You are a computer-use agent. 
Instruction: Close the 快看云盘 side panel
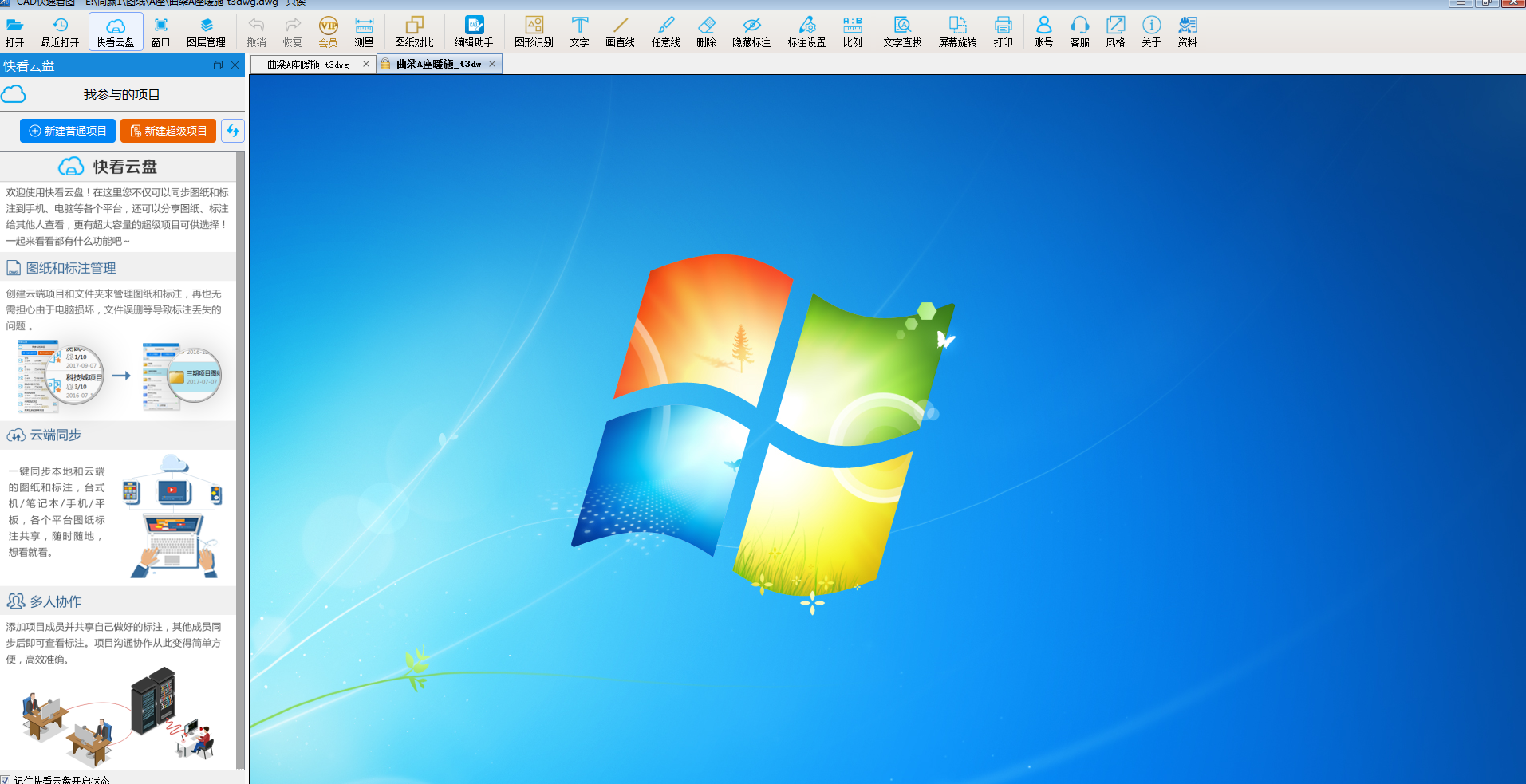tap(235, 65)
